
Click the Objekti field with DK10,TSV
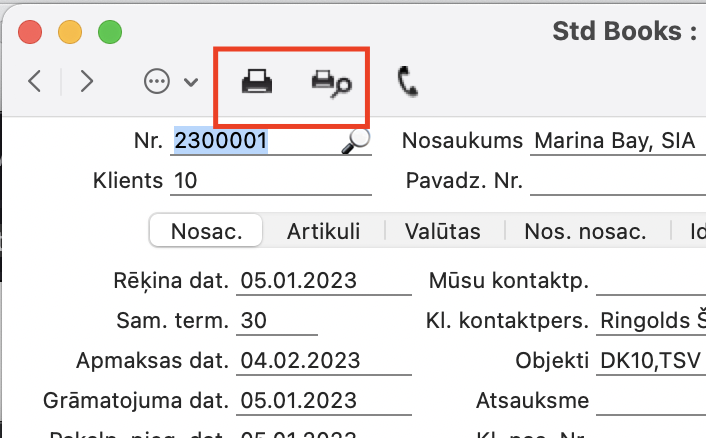coord(650,361)
